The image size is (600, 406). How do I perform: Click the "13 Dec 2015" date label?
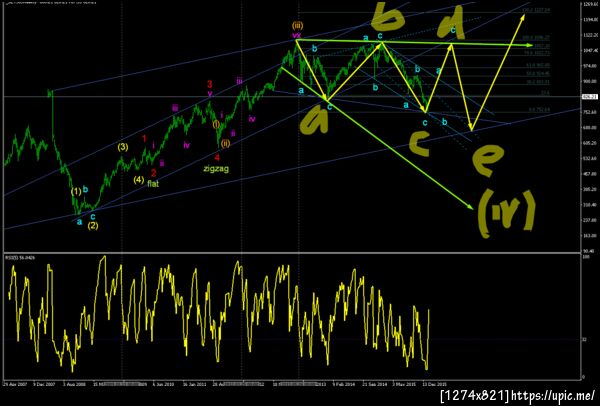435,383
